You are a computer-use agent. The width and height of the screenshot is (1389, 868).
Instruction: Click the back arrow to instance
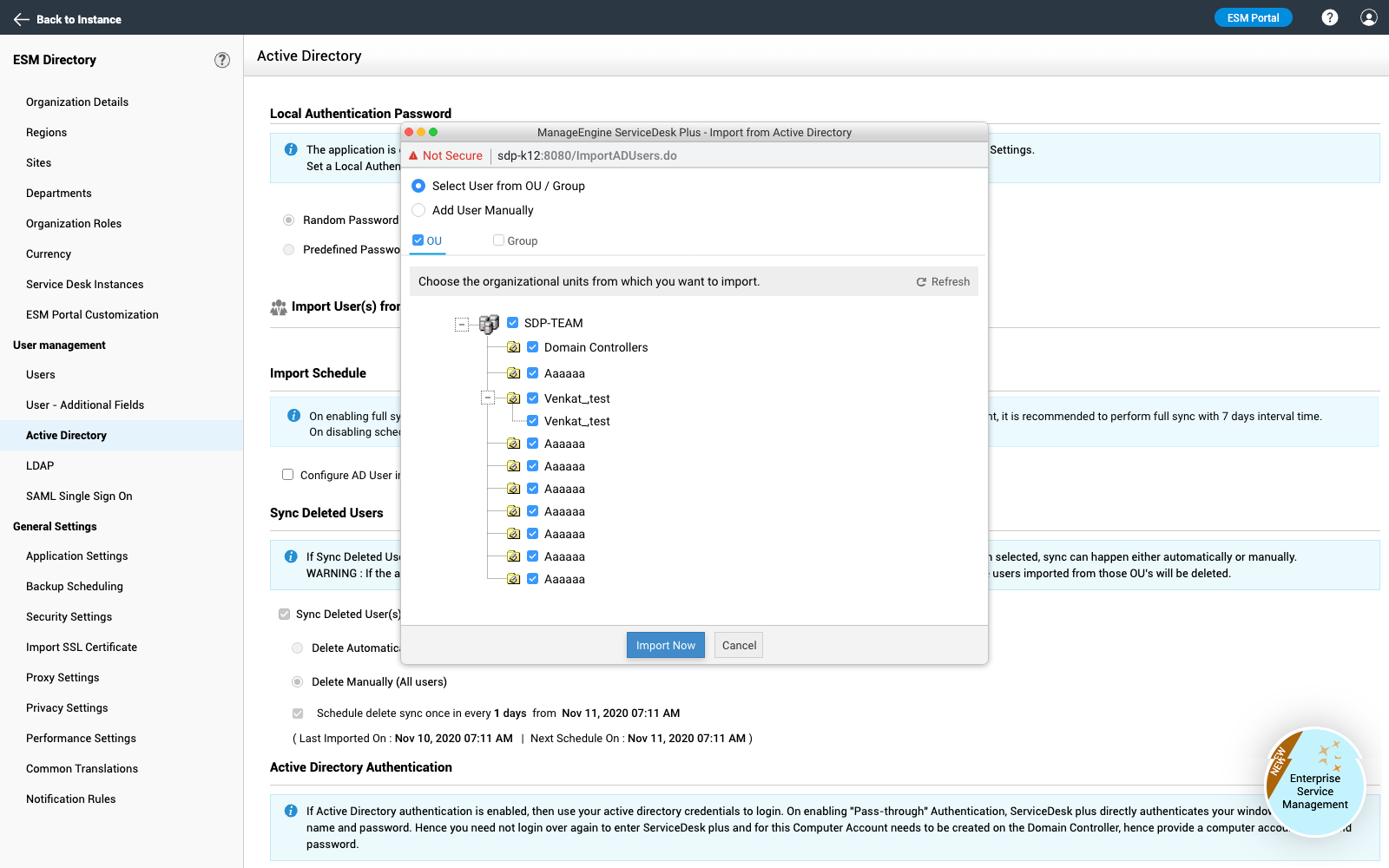tap(22, 19)
